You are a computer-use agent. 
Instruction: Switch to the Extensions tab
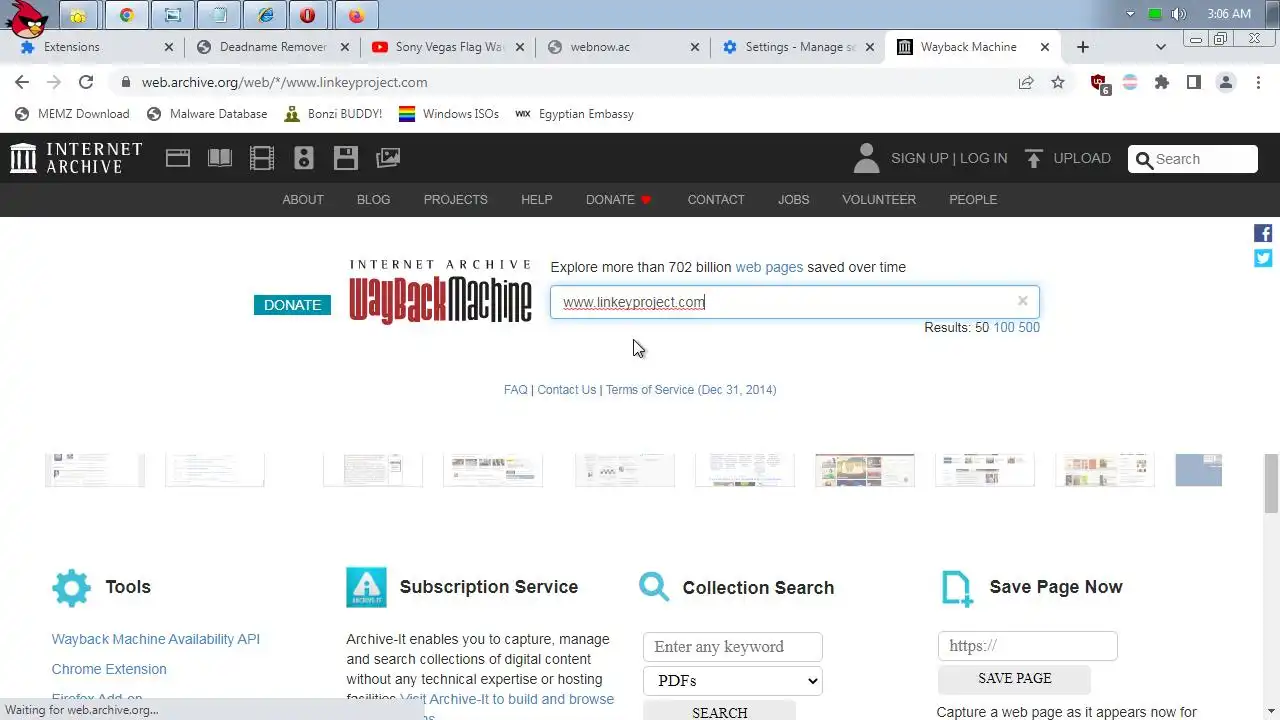(x=97, y=47)
